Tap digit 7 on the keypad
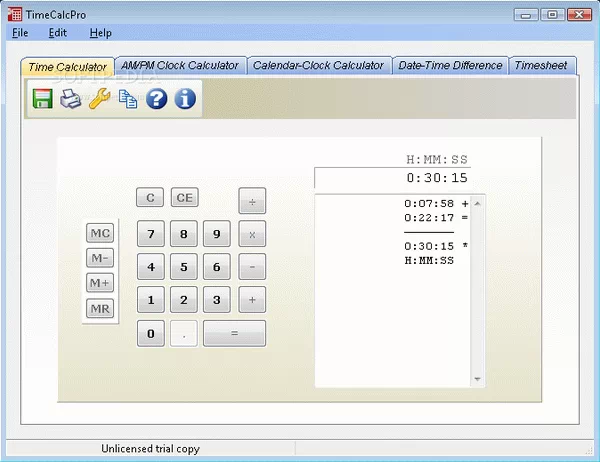 (151, 234)
